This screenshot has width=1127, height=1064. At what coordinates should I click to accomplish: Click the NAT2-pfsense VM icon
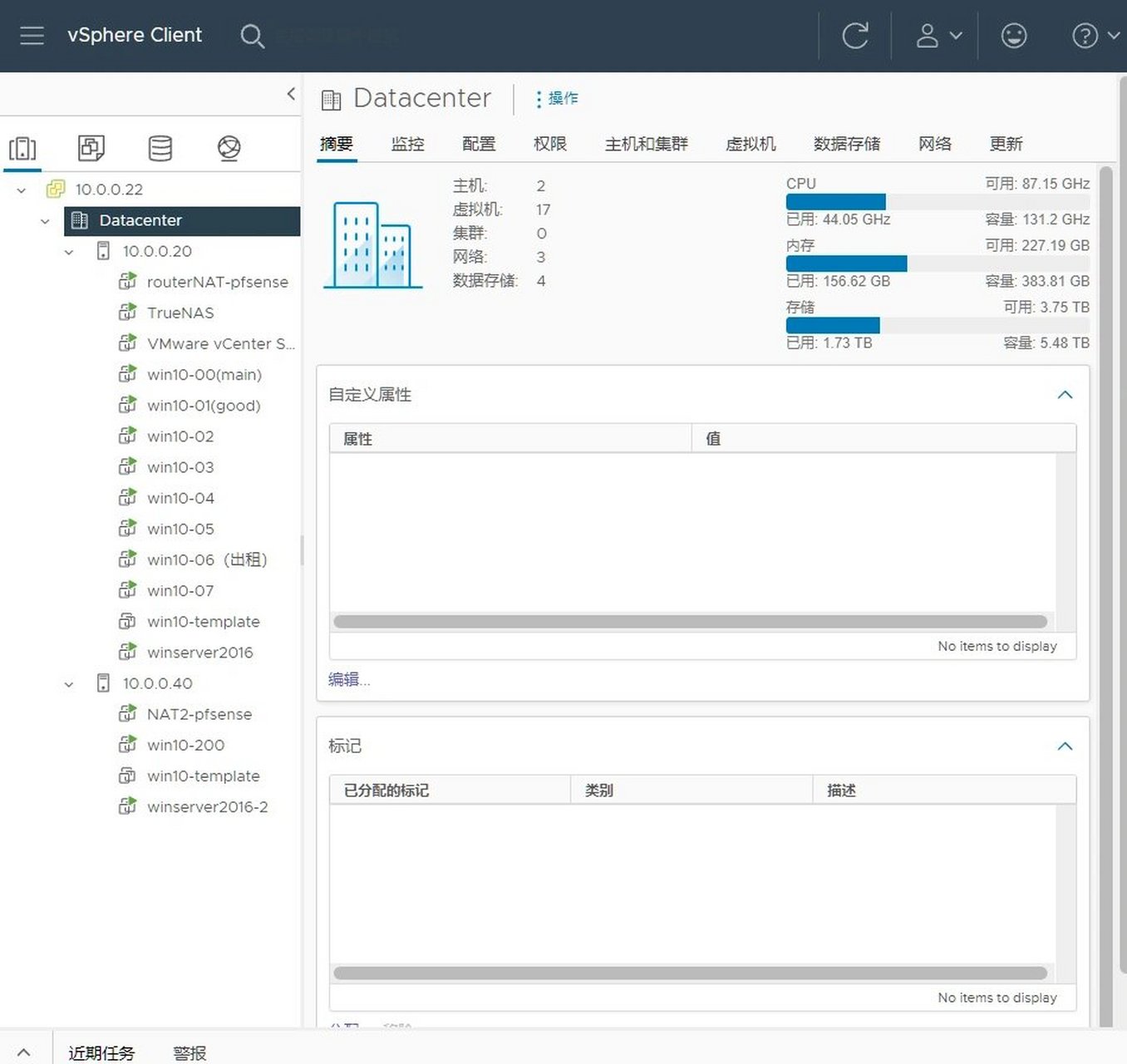click(x=127, y=712)
